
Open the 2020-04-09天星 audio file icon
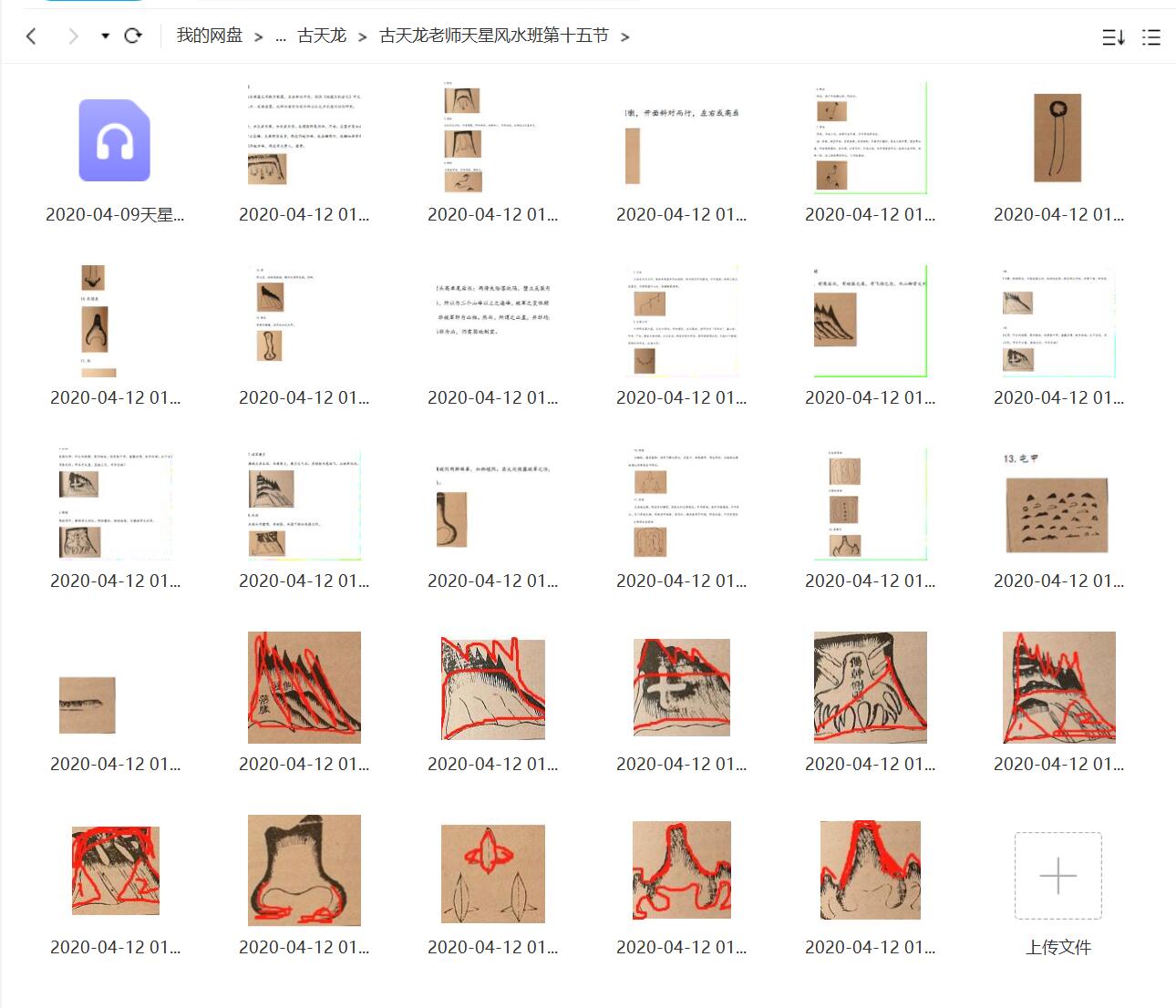(x=115, y=140)
